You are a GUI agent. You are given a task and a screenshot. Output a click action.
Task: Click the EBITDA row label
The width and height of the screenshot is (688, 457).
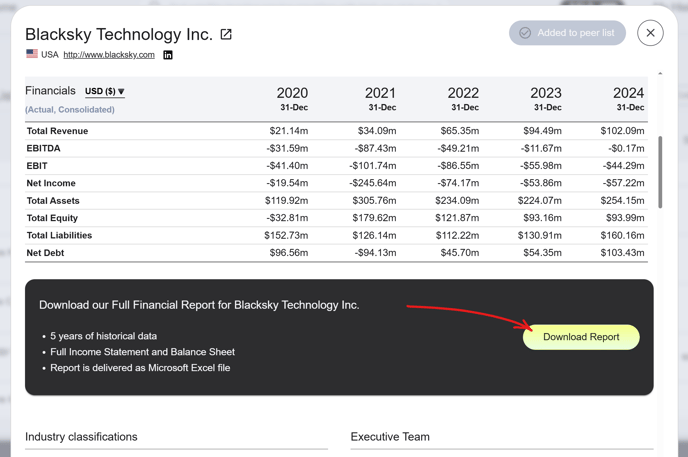click(43, 148)
